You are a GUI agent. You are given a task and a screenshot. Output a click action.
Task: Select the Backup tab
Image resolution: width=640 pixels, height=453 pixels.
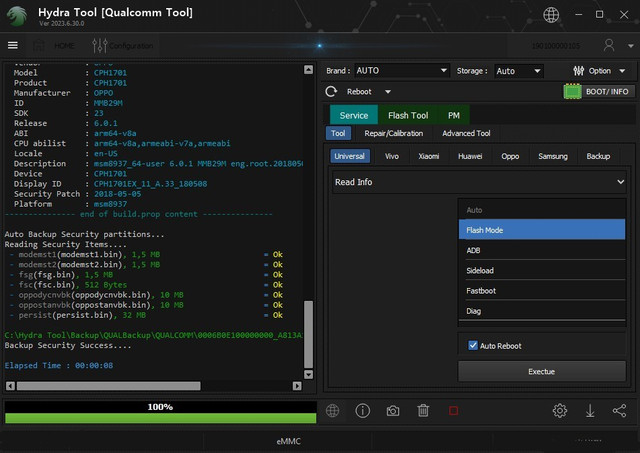[598, 156]
